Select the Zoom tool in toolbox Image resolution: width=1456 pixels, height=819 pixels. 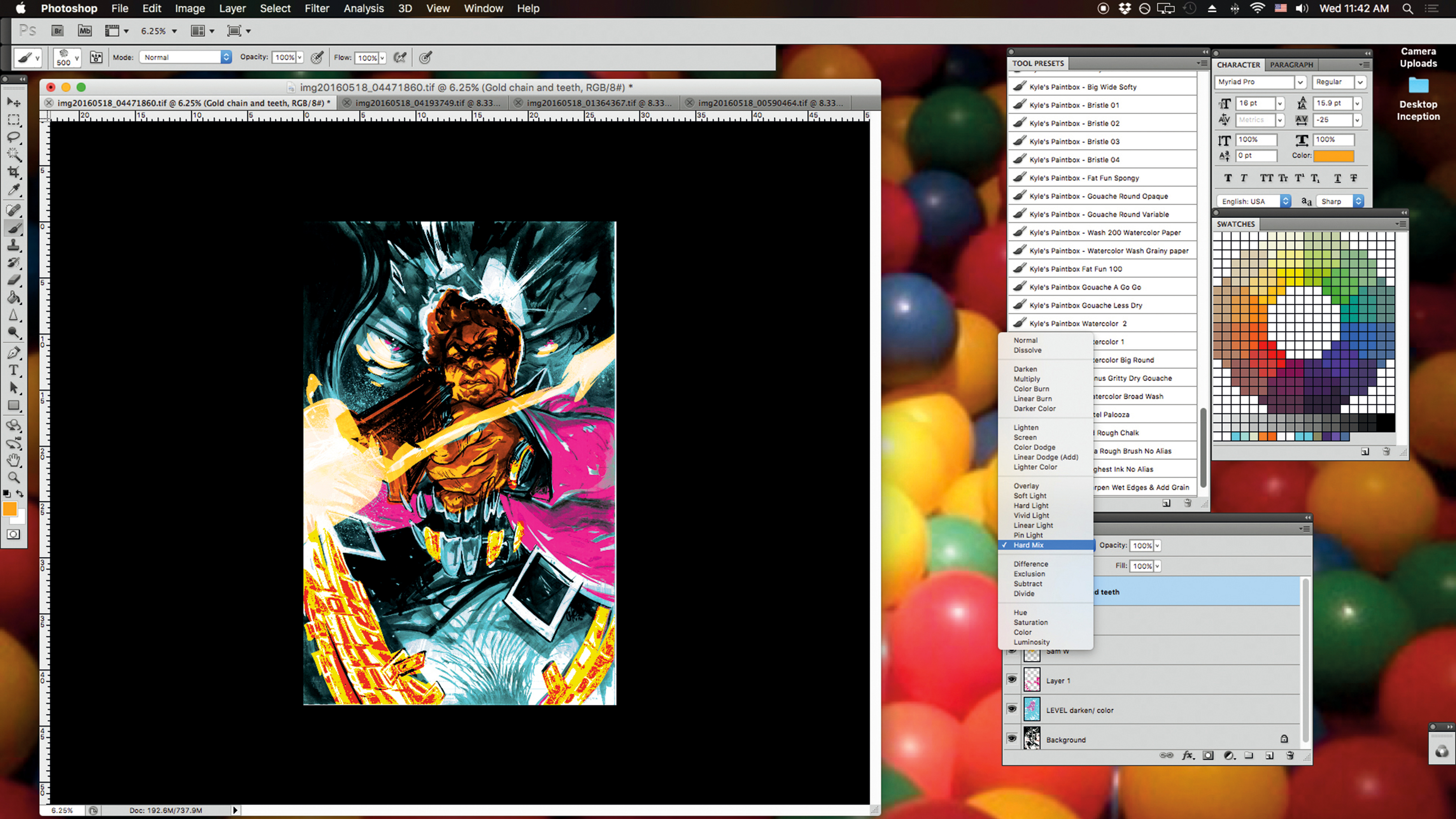point(14,478)
